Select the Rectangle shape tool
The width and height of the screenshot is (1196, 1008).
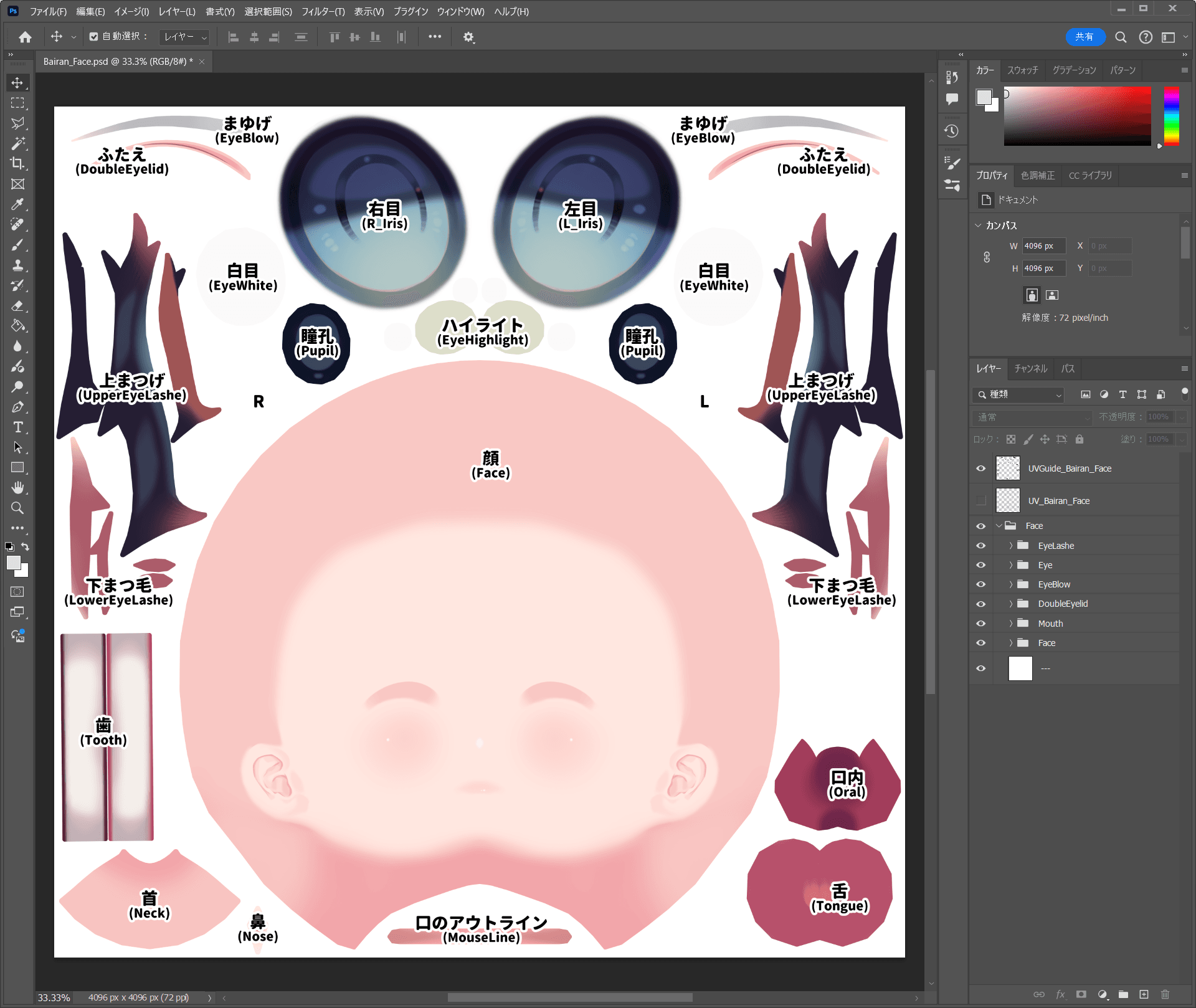tap(17, 468)
